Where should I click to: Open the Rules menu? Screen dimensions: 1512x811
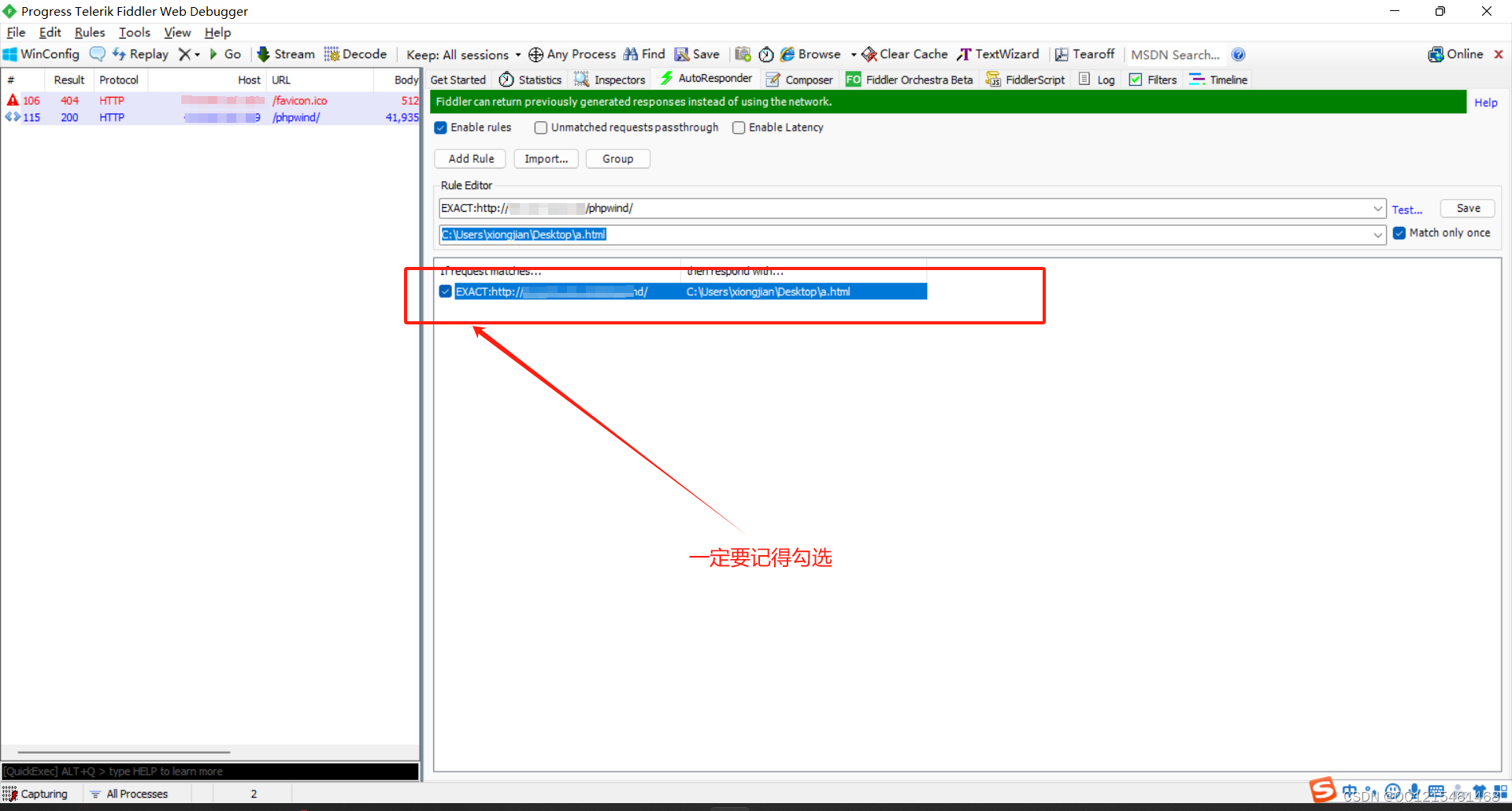tap(90, 32)
